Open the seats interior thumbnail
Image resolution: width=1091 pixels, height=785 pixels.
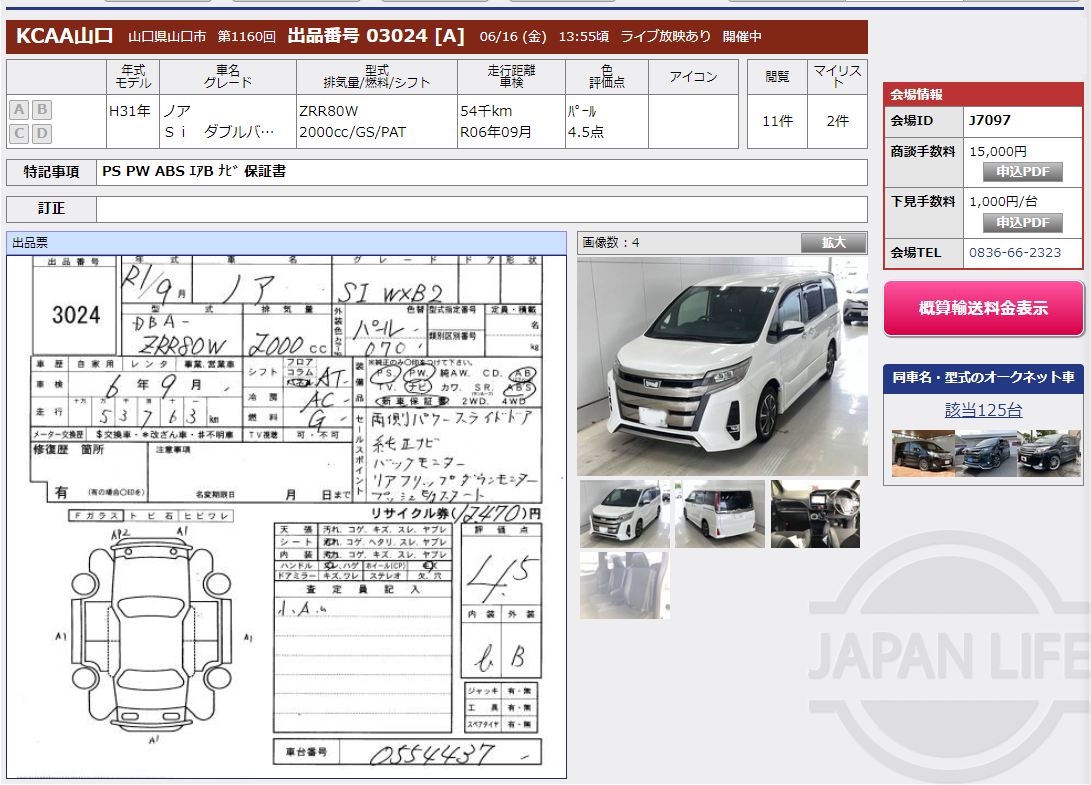624,583
